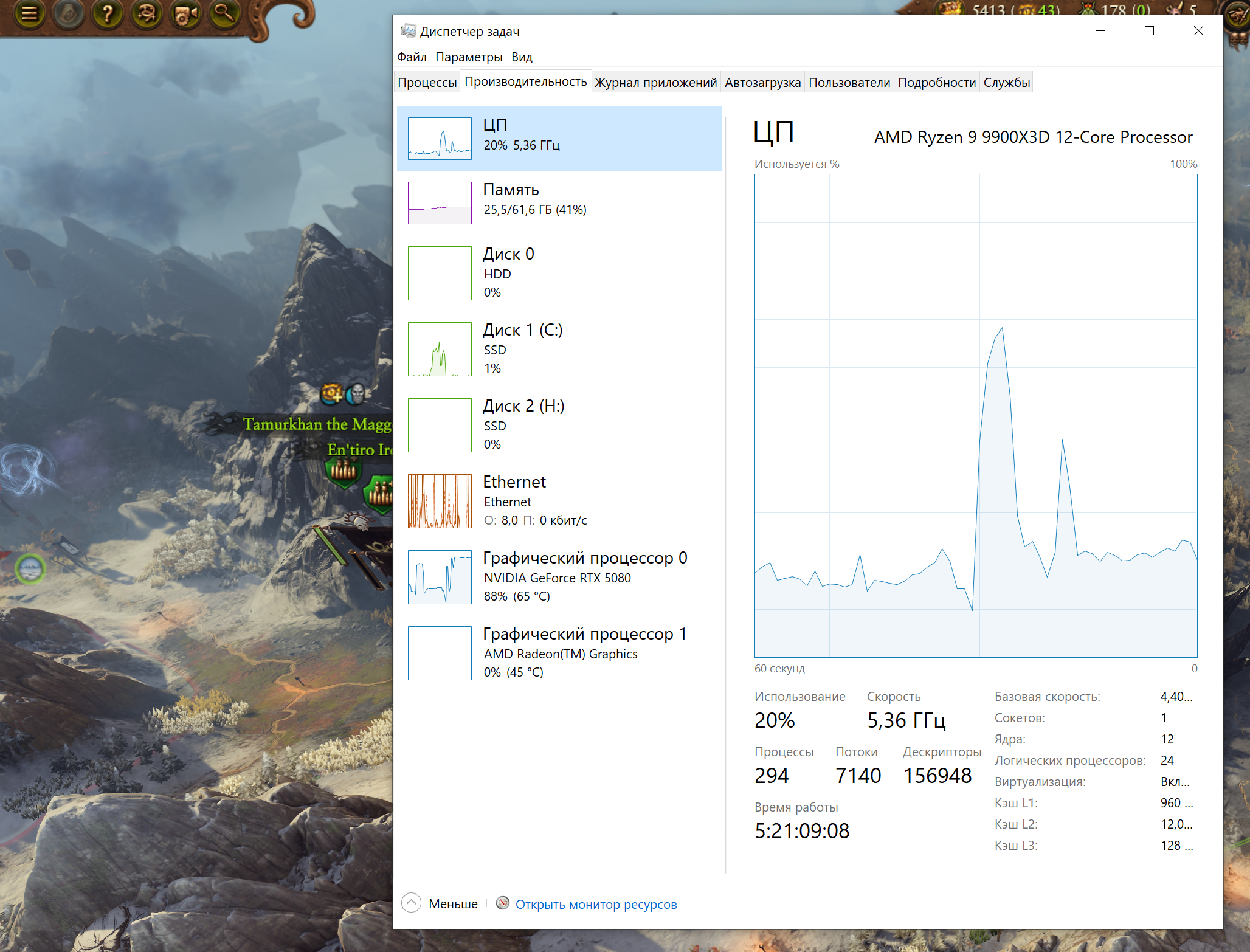Open the Вид menu
The height and width of the screenshot is (952, 1250).
point(522,57)
